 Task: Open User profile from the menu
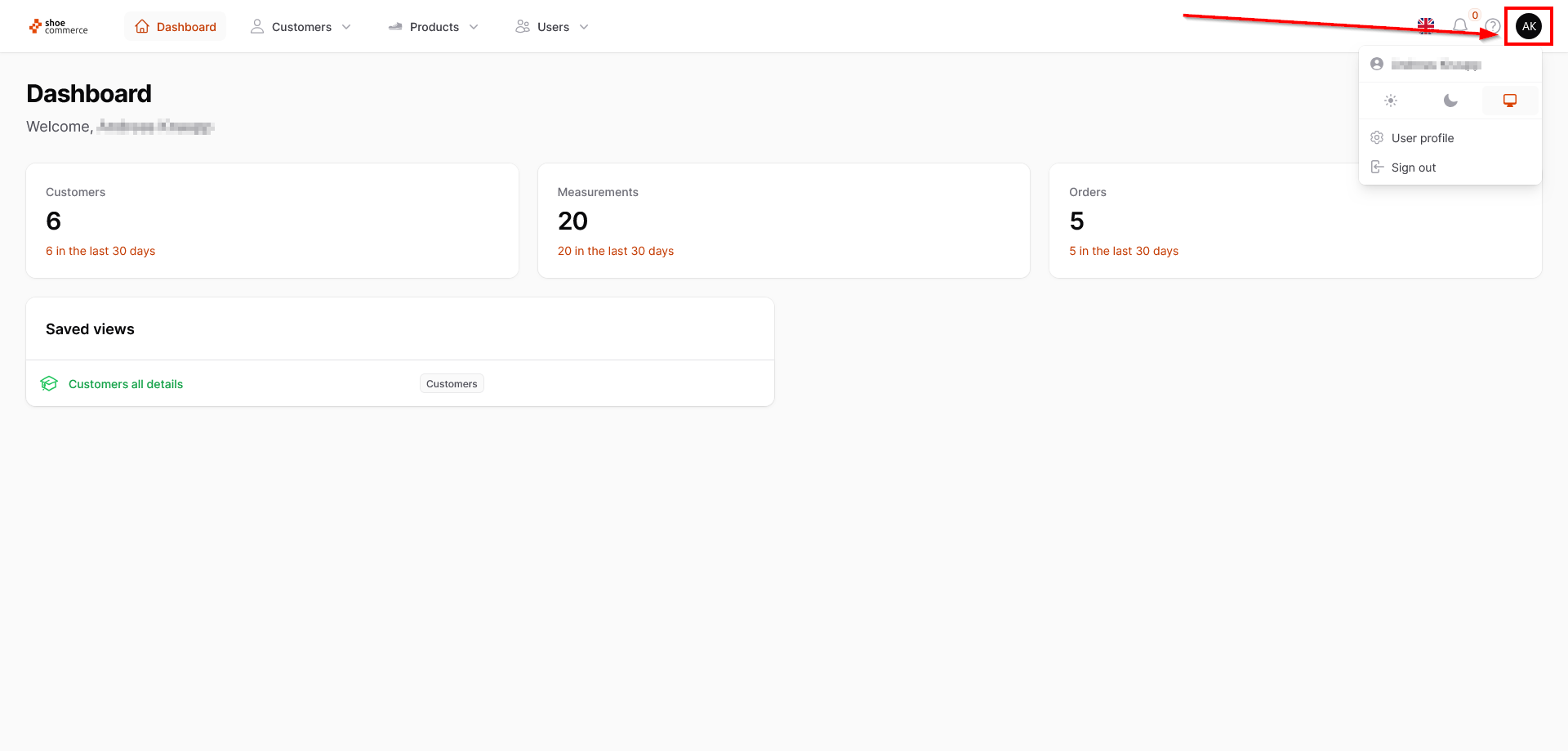point(1423,138)
